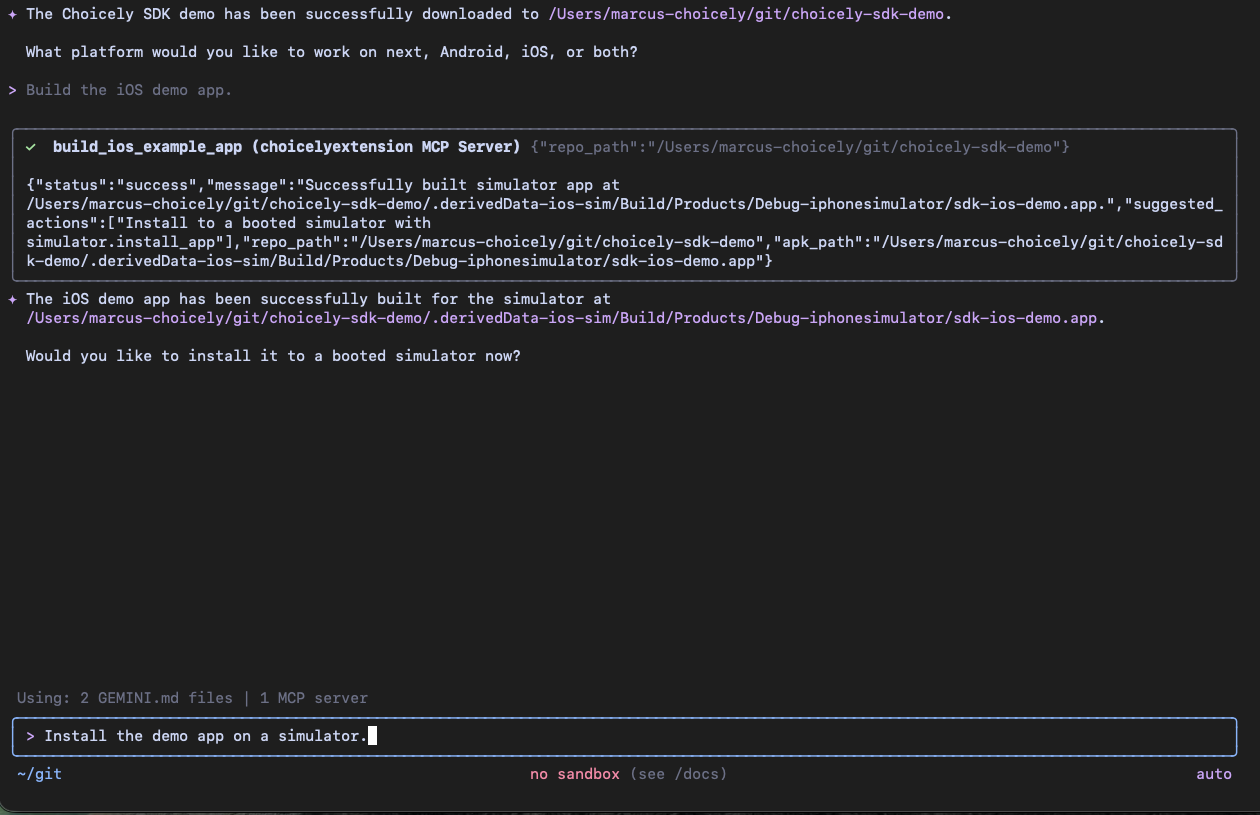Viewport: 1260px width, 815px height.
Task: Click the auto model indicator in the status bar
Action: click(x=1214, y=773)
